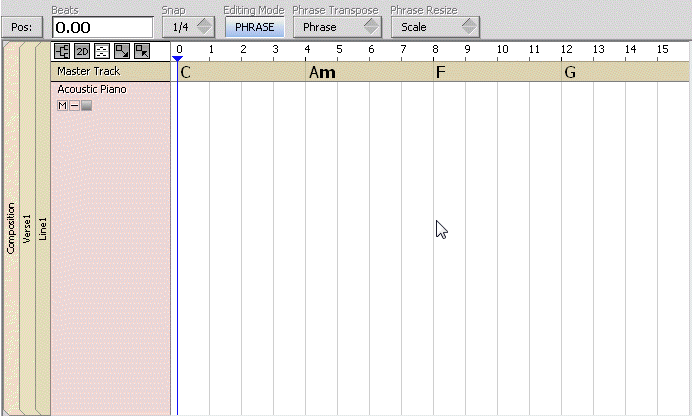Image resolution: width=692 pixels, height=416 pixels.
Task: Adjust Phrase Resize stepper arrows
Action: 470,27
